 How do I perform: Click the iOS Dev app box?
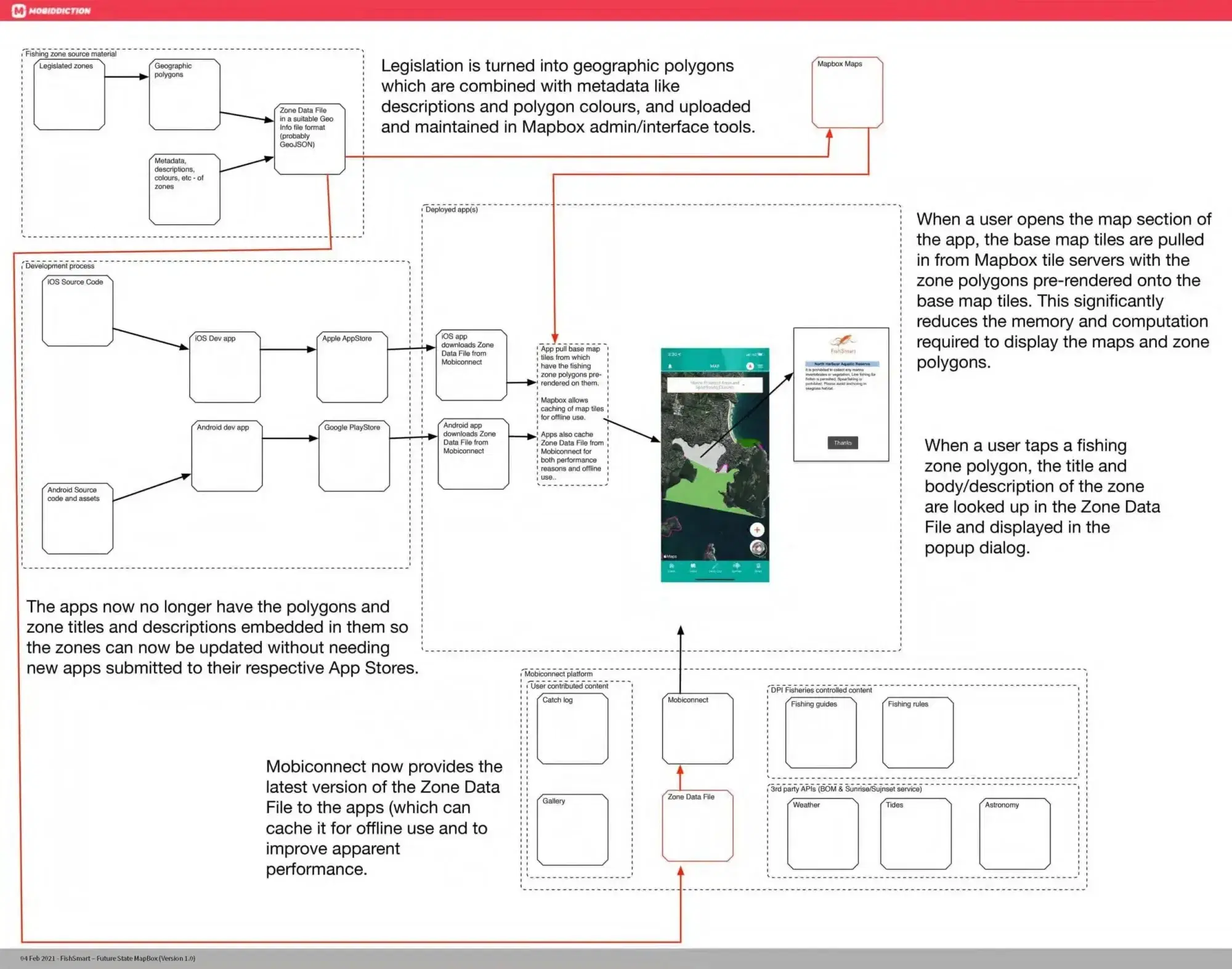click(x=224, y=367)
